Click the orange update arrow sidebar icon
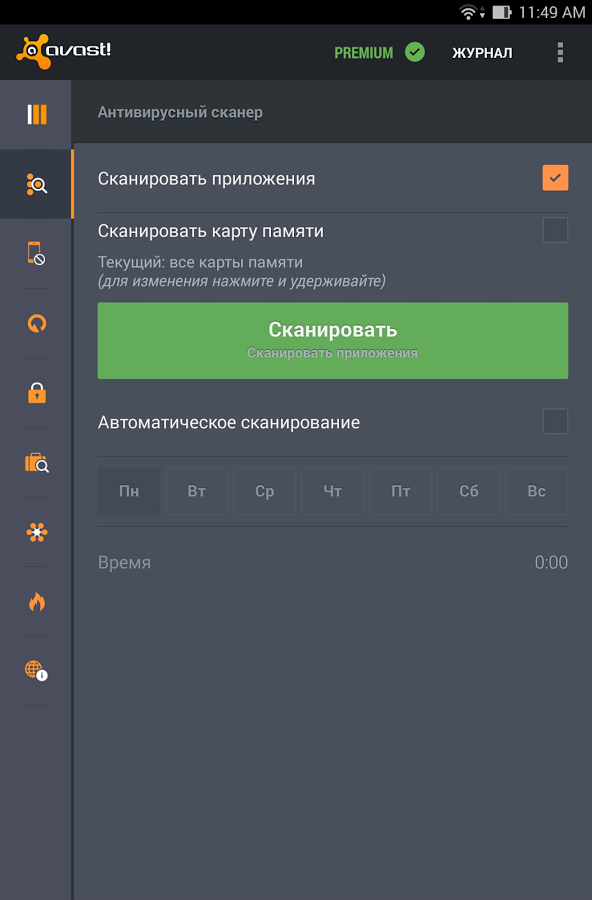Screen dimensions: 592x900 pyautogui.click(x=36, y=323)
